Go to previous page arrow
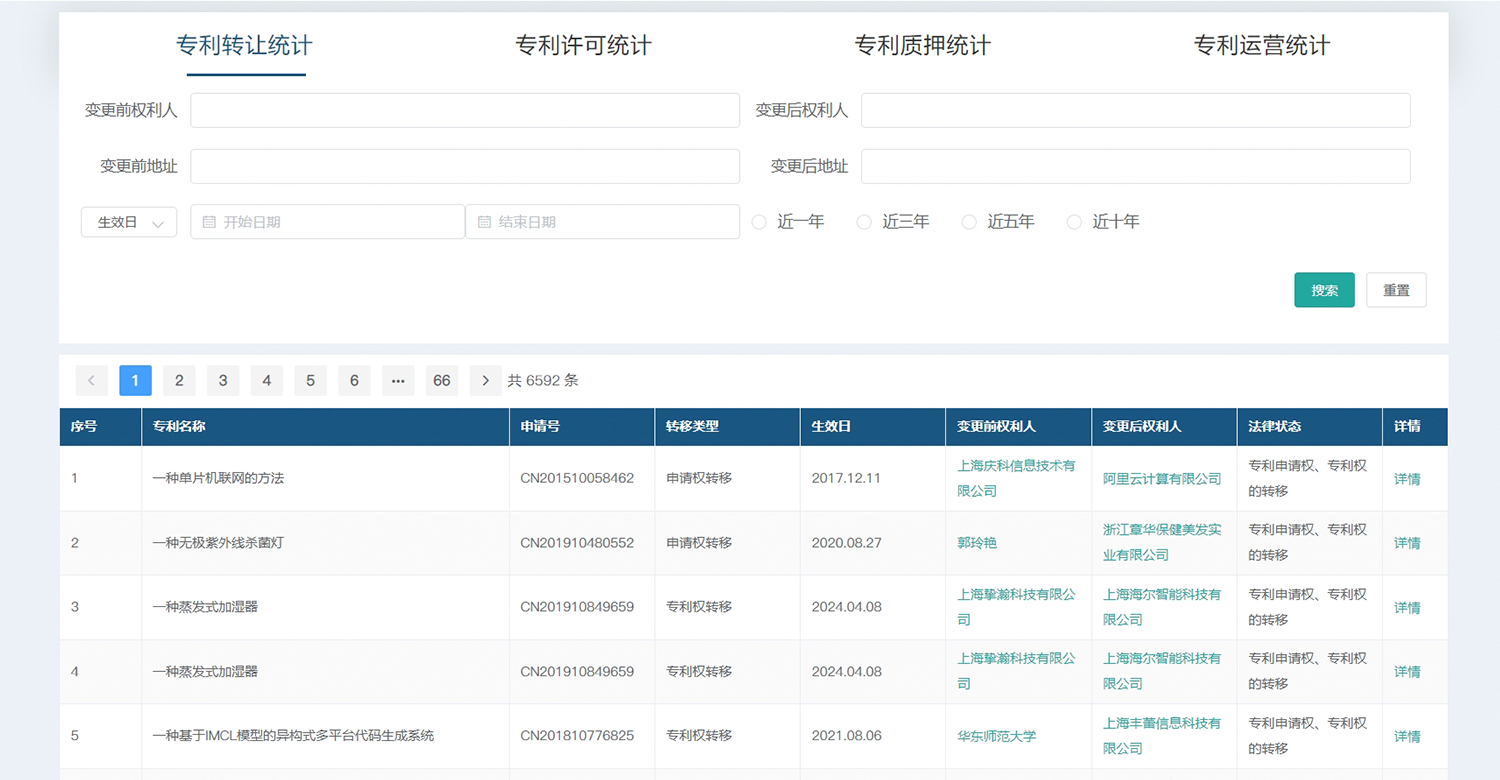 pos(91,380)
